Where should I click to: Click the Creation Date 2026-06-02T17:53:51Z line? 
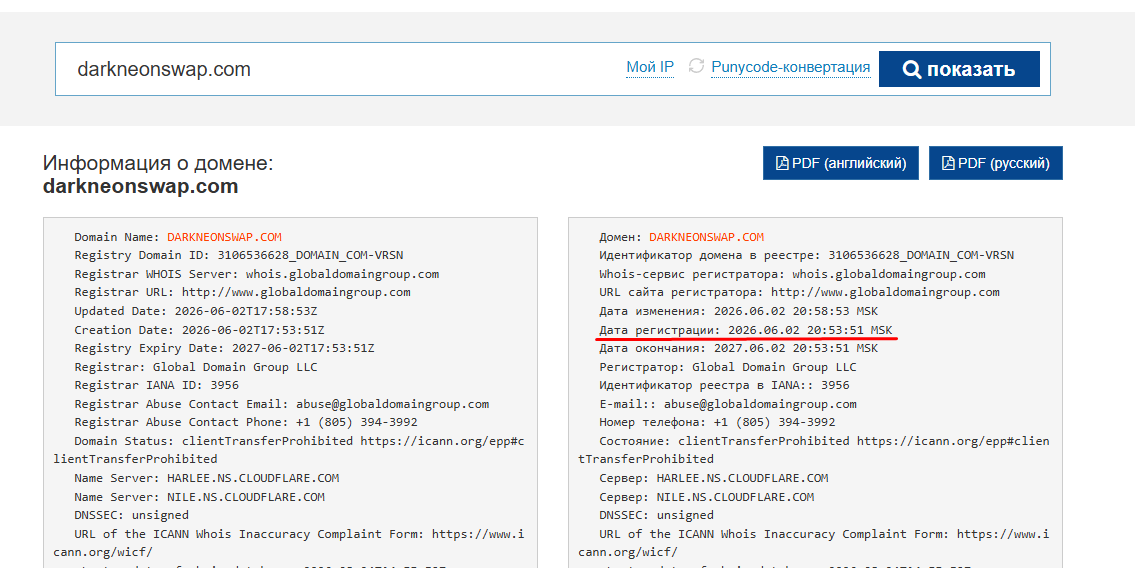(199, 330)
